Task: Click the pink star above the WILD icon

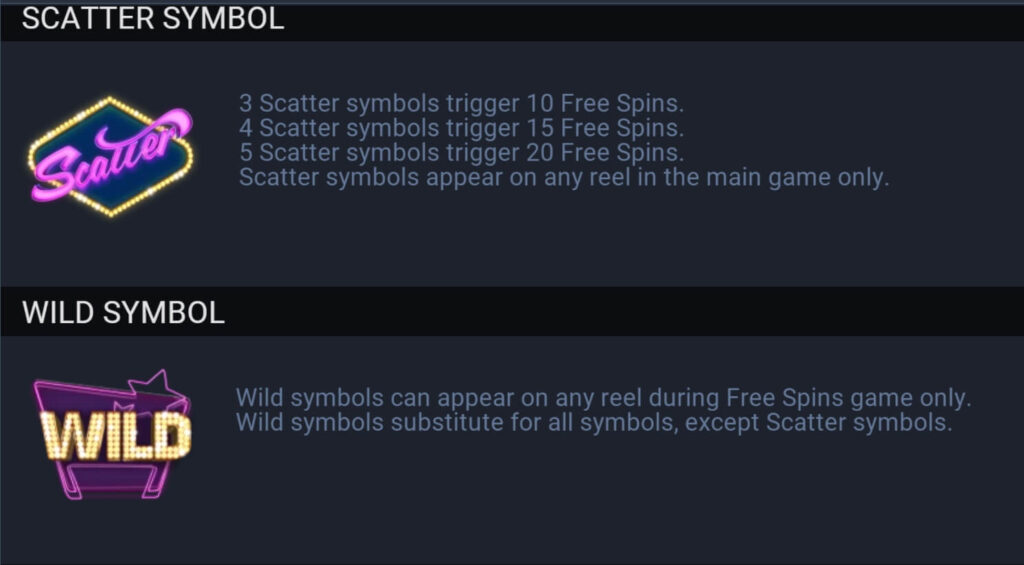Action: (159, 385)
